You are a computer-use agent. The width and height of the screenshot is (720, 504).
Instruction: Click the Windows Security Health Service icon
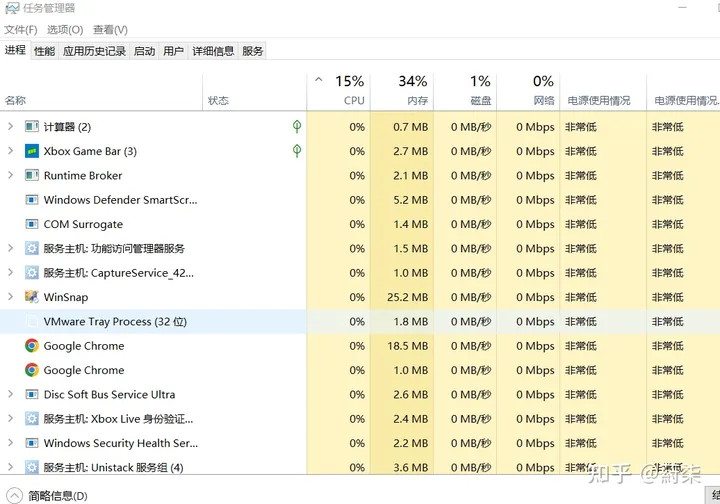tap(32, 442)
